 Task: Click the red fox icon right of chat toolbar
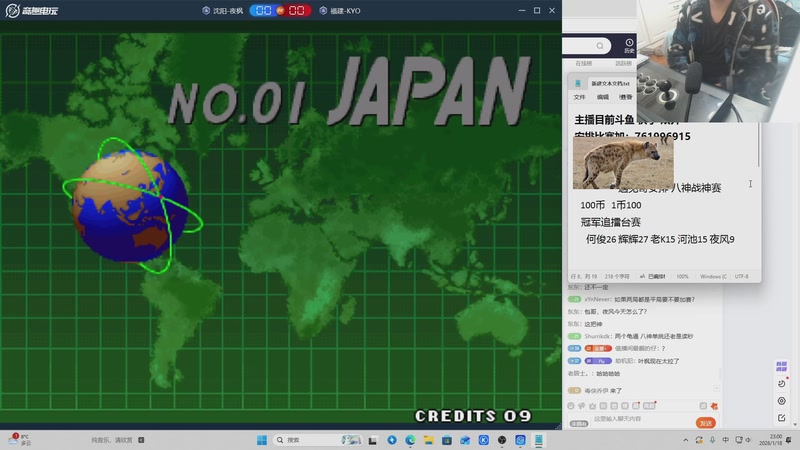click(x=714, y=406)
